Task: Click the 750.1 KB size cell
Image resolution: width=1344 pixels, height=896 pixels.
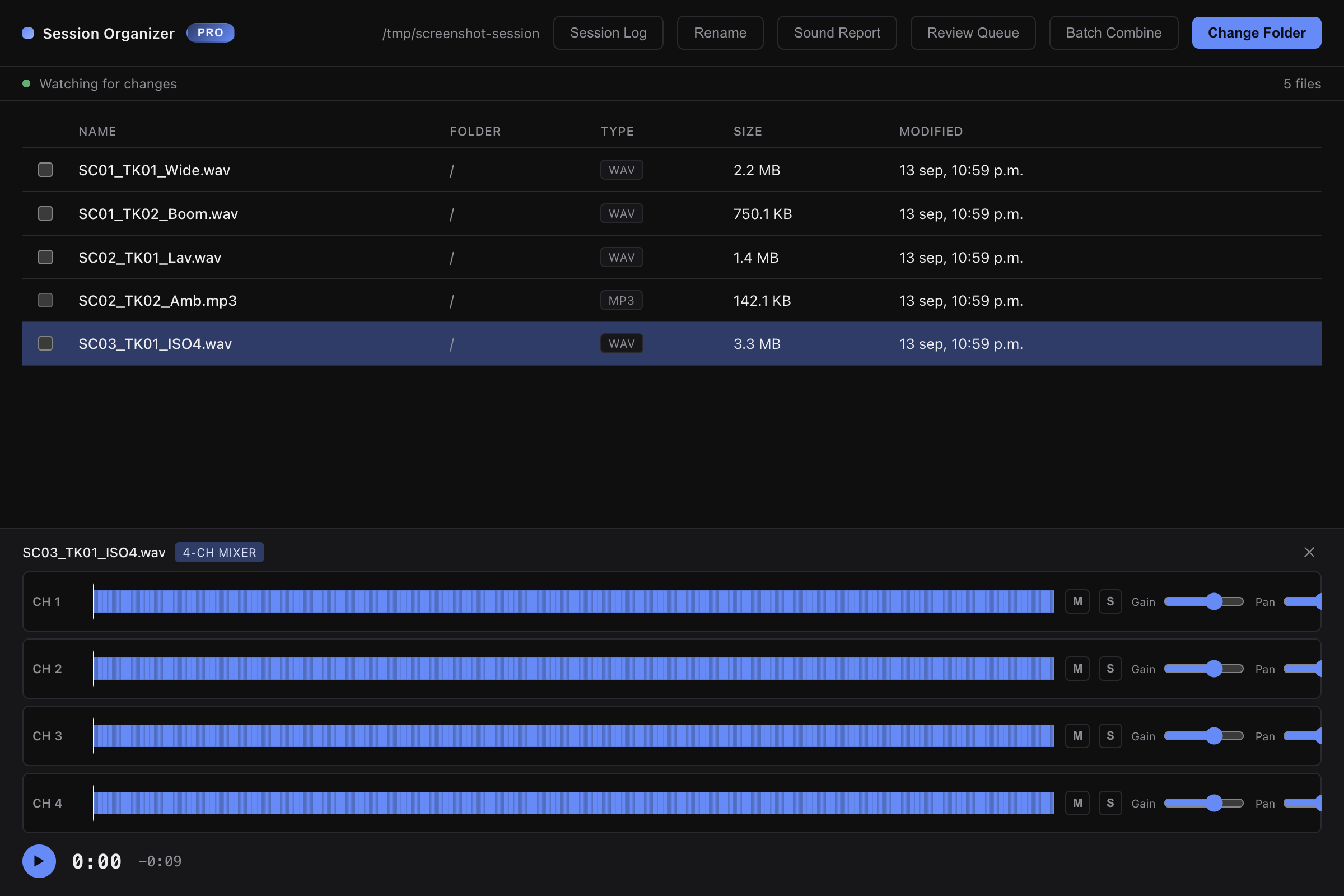Action: (762, 214)
